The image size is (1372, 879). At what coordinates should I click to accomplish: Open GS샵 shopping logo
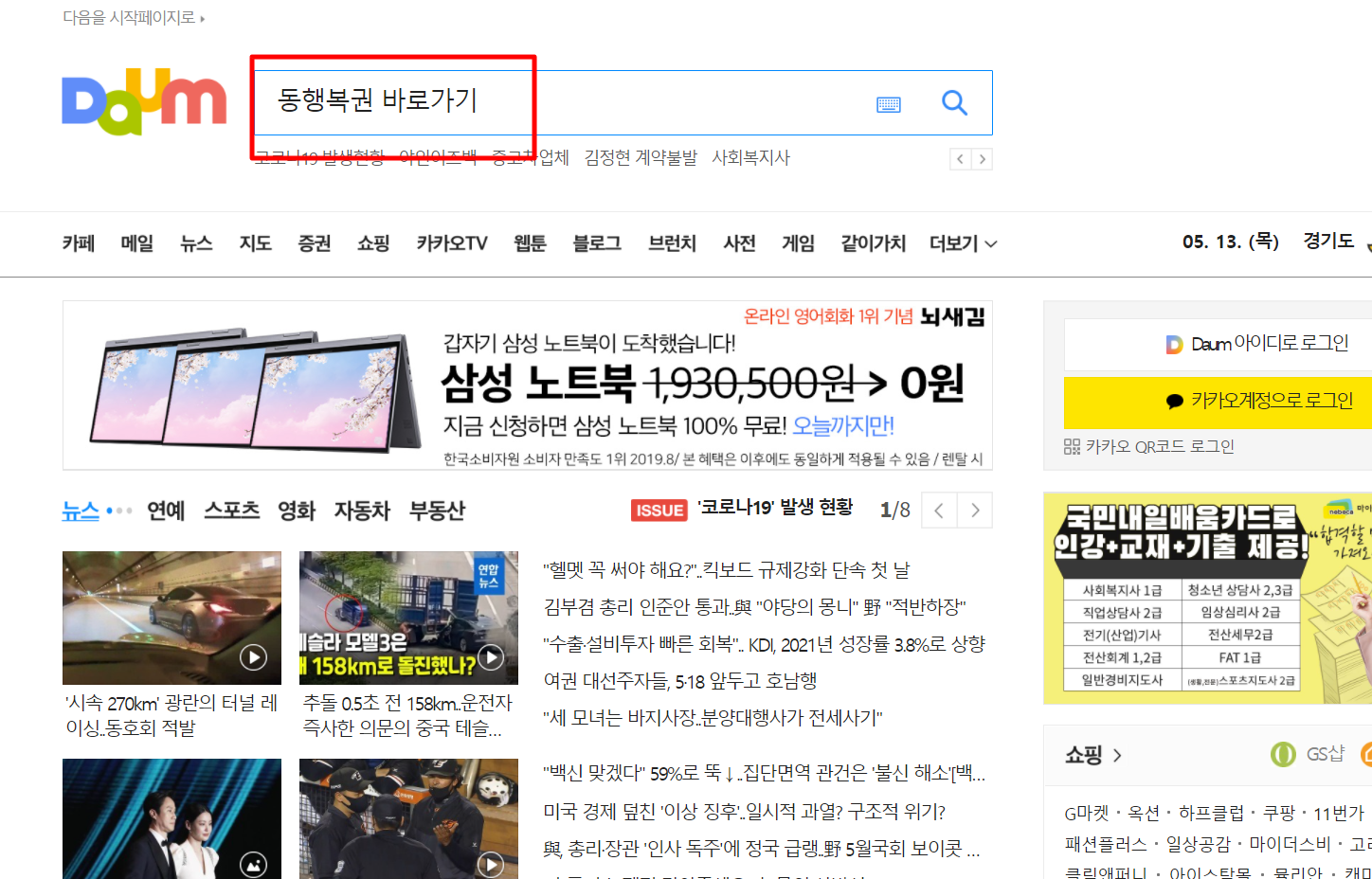point(1308,754)
